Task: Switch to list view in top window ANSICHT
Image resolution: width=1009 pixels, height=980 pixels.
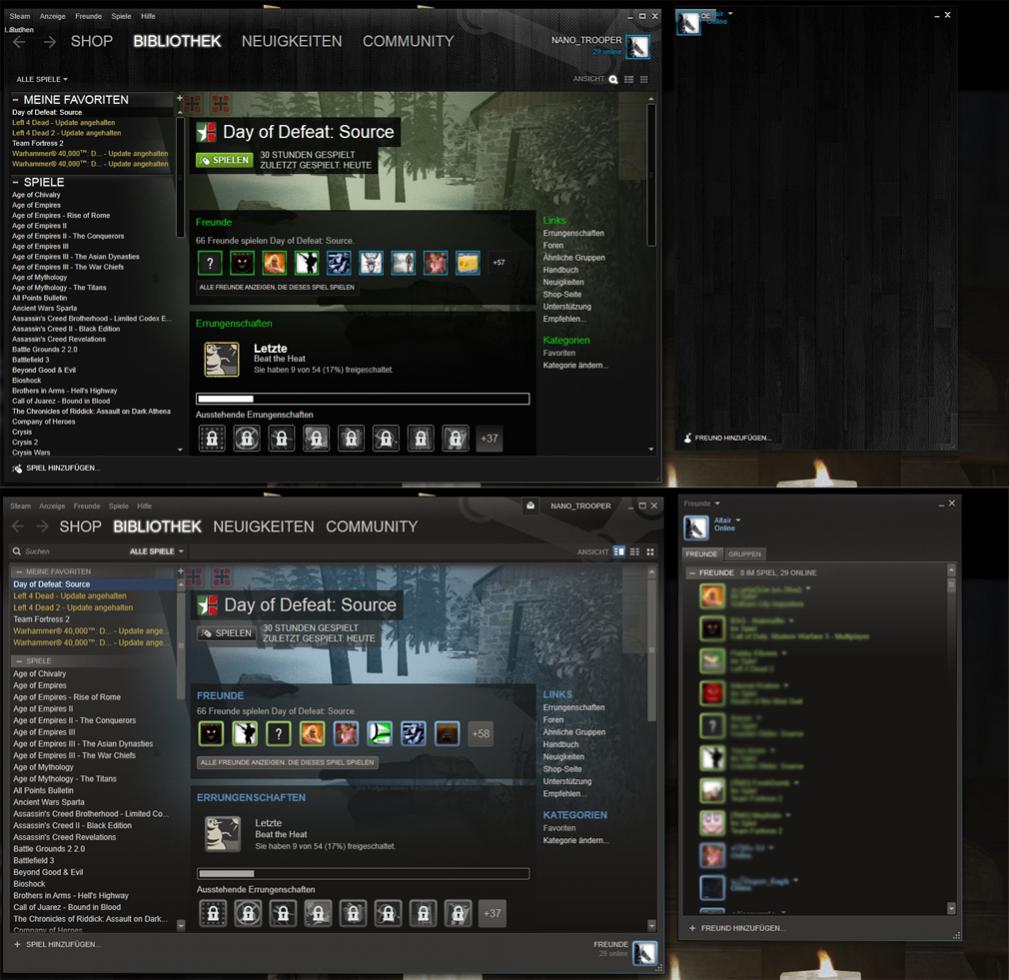Action: pos(629,80)
